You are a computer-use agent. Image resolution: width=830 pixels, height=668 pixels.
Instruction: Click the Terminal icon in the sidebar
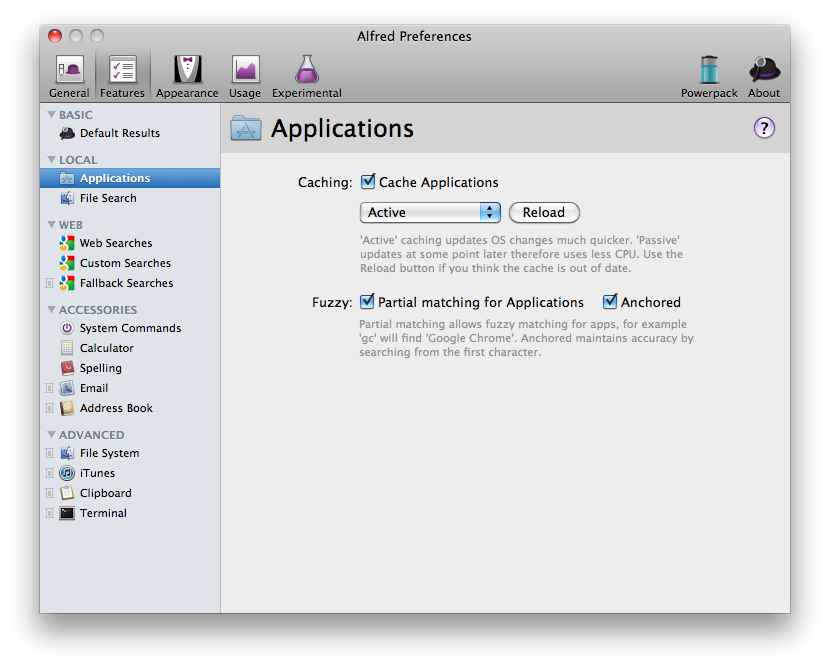(x=67, y=513)
